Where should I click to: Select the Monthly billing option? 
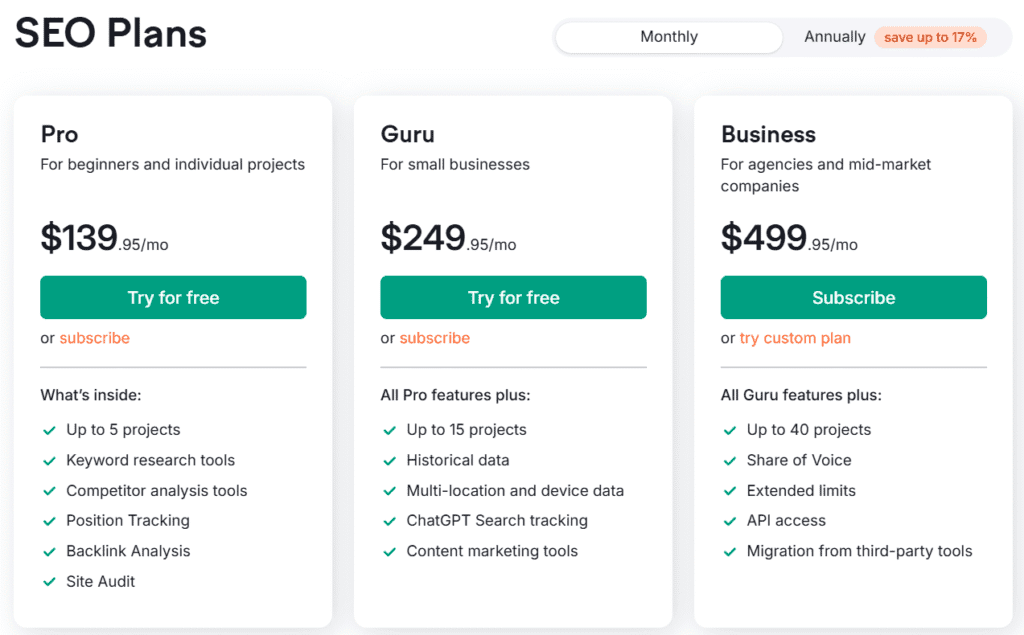pyautogui.click(x=668, y=36)
